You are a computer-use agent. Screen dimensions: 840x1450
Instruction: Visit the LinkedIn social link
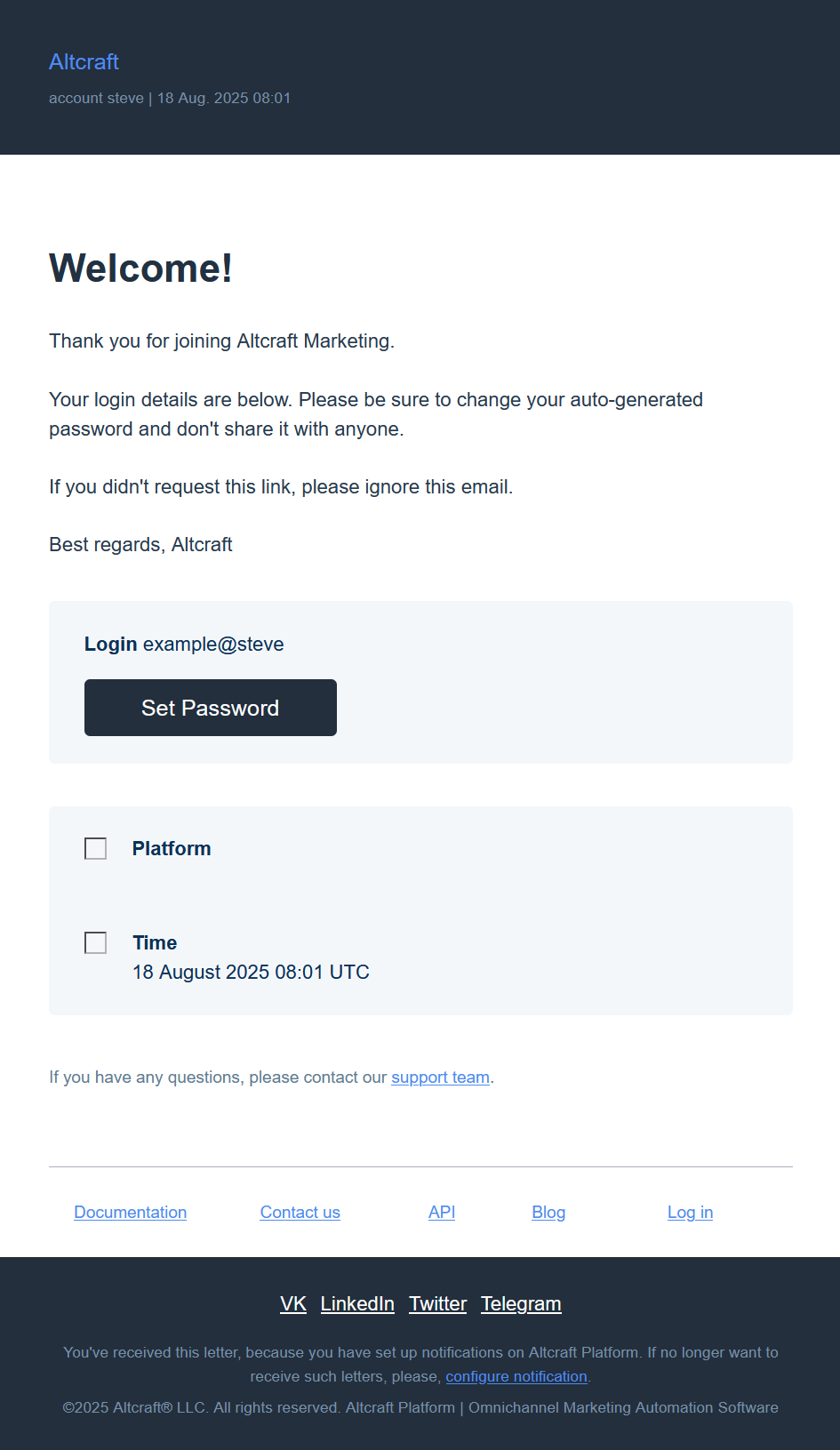tap(357, 1304)
